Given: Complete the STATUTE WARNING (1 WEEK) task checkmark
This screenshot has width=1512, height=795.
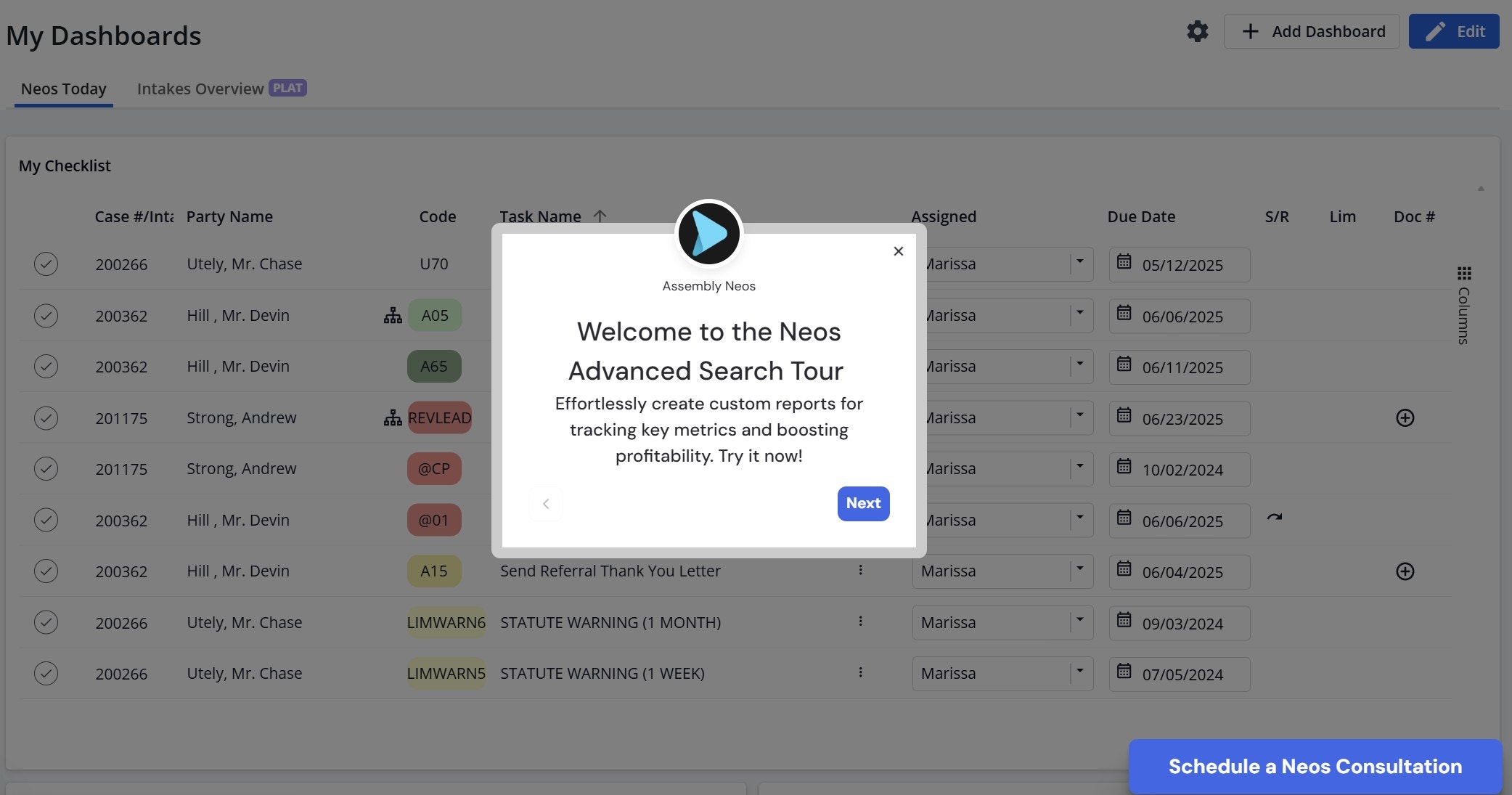Looking at the screenshot, I should click(x=46, y=673).
